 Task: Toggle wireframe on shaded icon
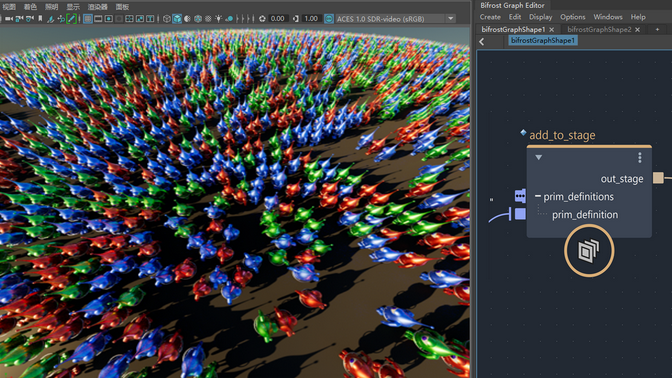pyautogui.click(x=198, y=19)
